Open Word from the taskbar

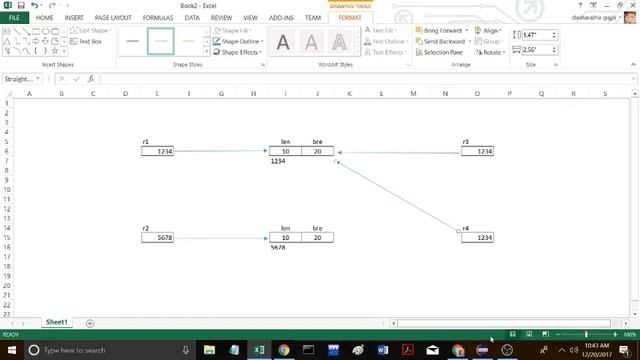point(382,350)
